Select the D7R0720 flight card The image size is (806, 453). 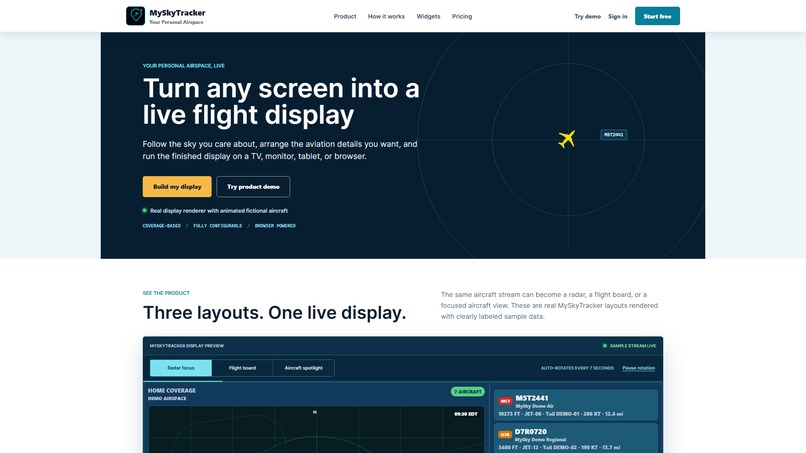point(576,438)
